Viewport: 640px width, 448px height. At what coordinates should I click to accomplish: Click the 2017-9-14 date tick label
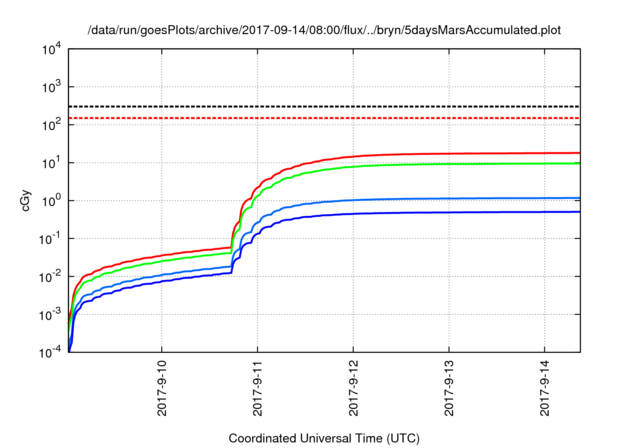tap(545, 388)
